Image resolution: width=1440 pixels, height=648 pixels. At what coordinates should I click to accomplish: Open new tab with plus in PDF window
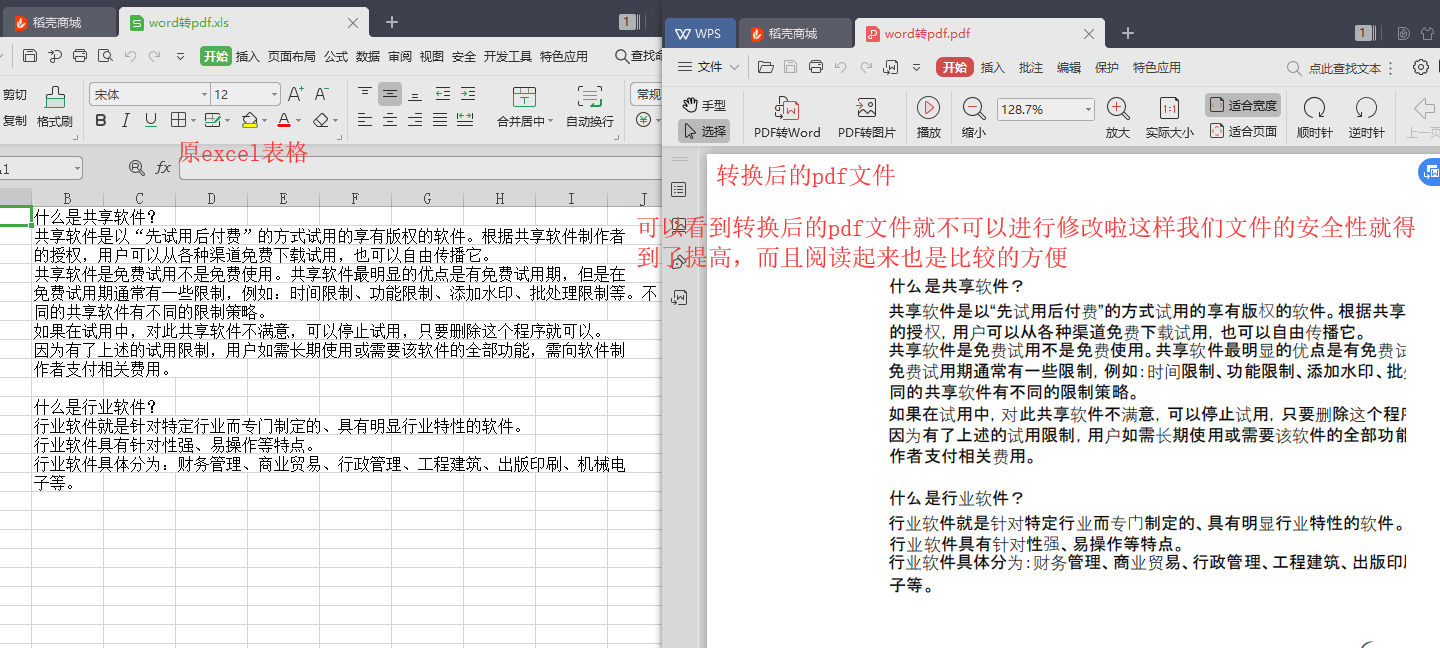click(1128, 33)
